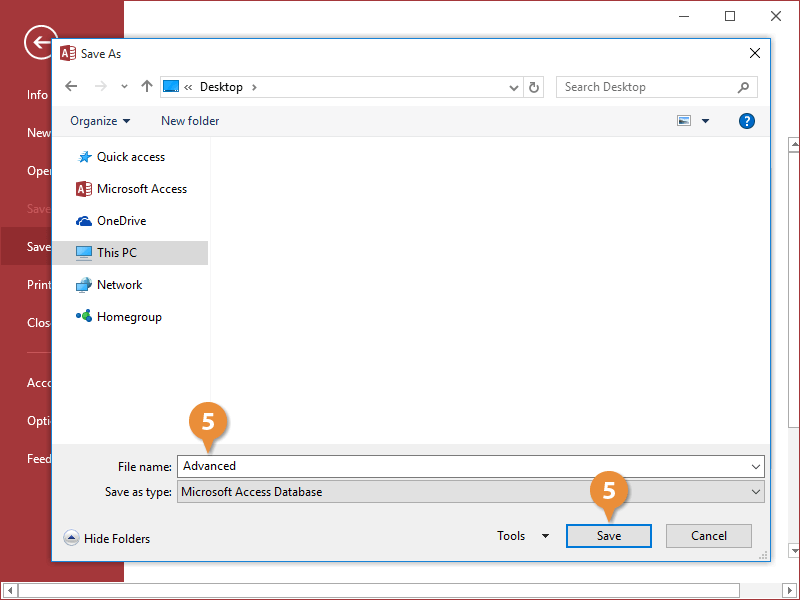
Task: Navigate up to the parent folder
Action: click(146, 87)
